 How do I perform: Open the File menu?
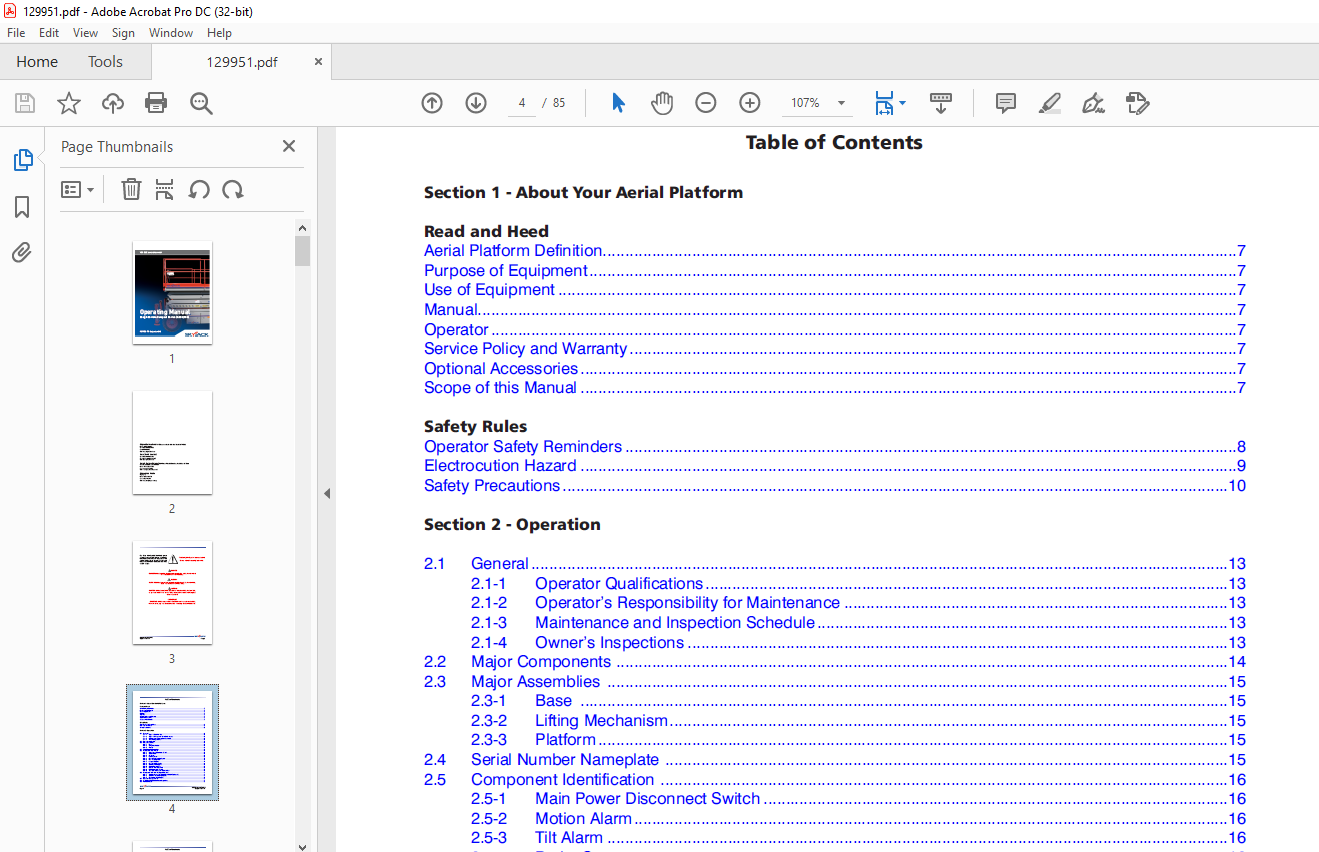16,33
